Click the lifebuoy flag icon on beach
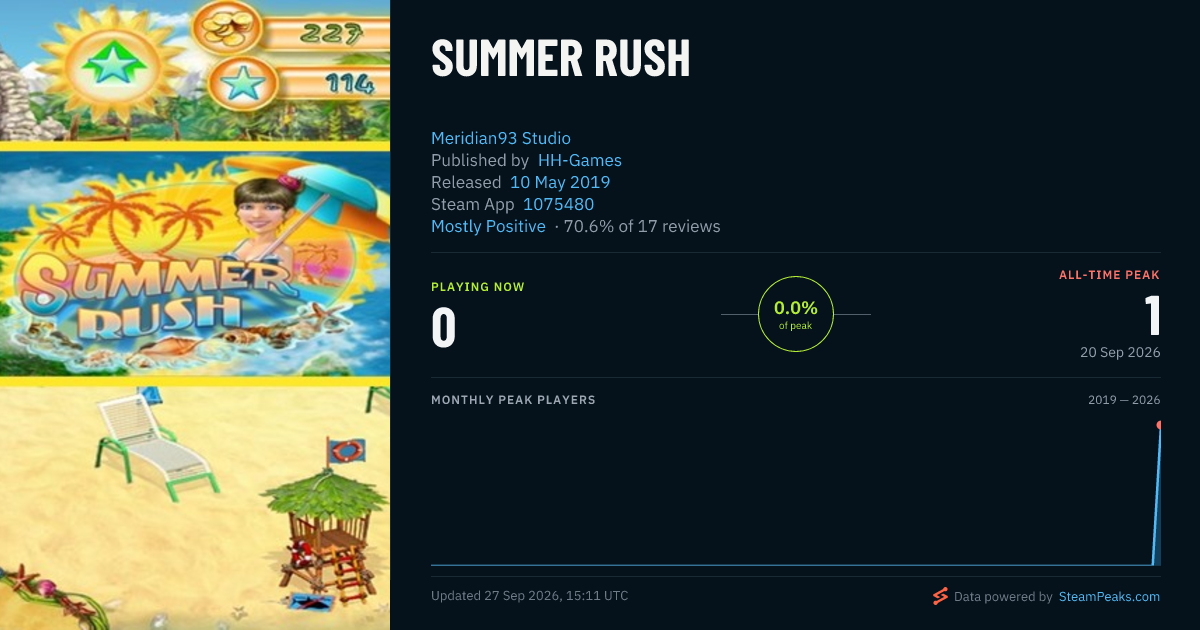Viewport: 1200px width, 630px height. (342, 450)
